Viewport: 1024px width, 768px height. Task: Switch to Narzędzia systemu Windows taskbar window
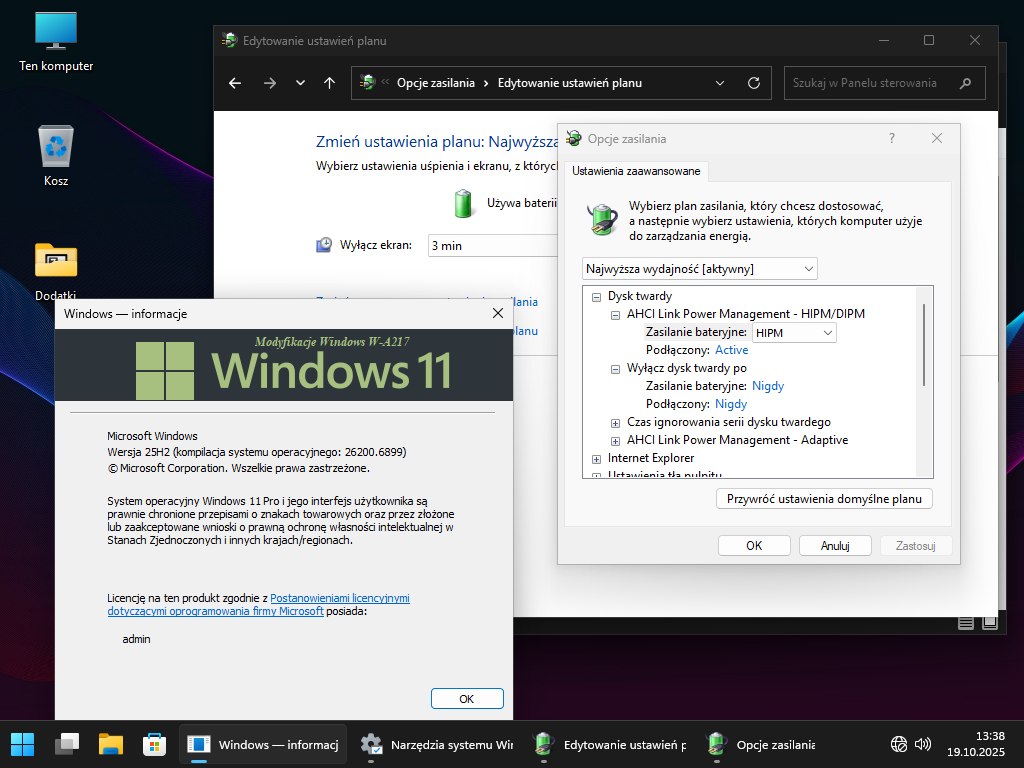click(436, 744)
